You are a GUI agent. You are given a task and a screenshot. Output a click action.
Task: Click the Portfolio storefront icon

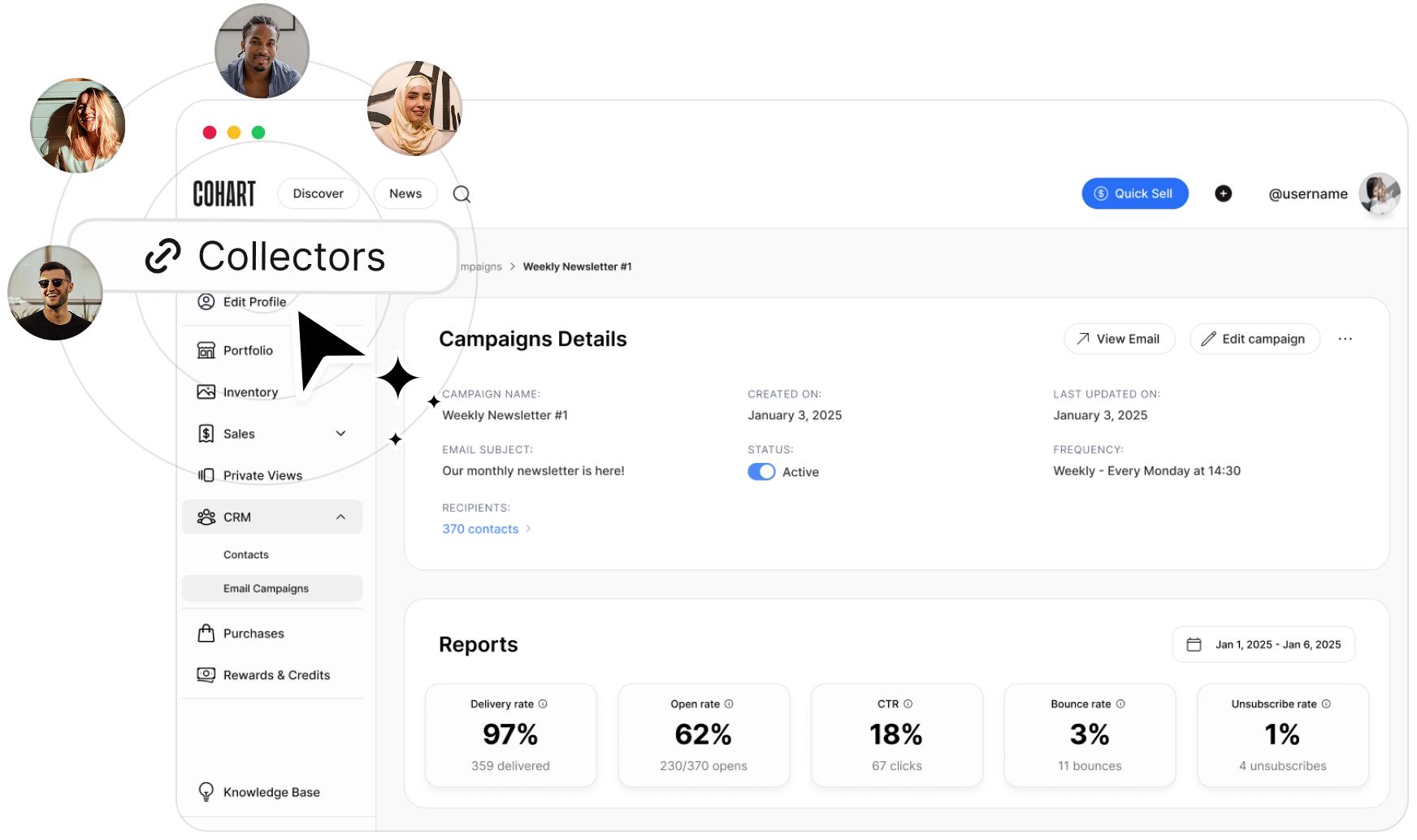(206, 350)
